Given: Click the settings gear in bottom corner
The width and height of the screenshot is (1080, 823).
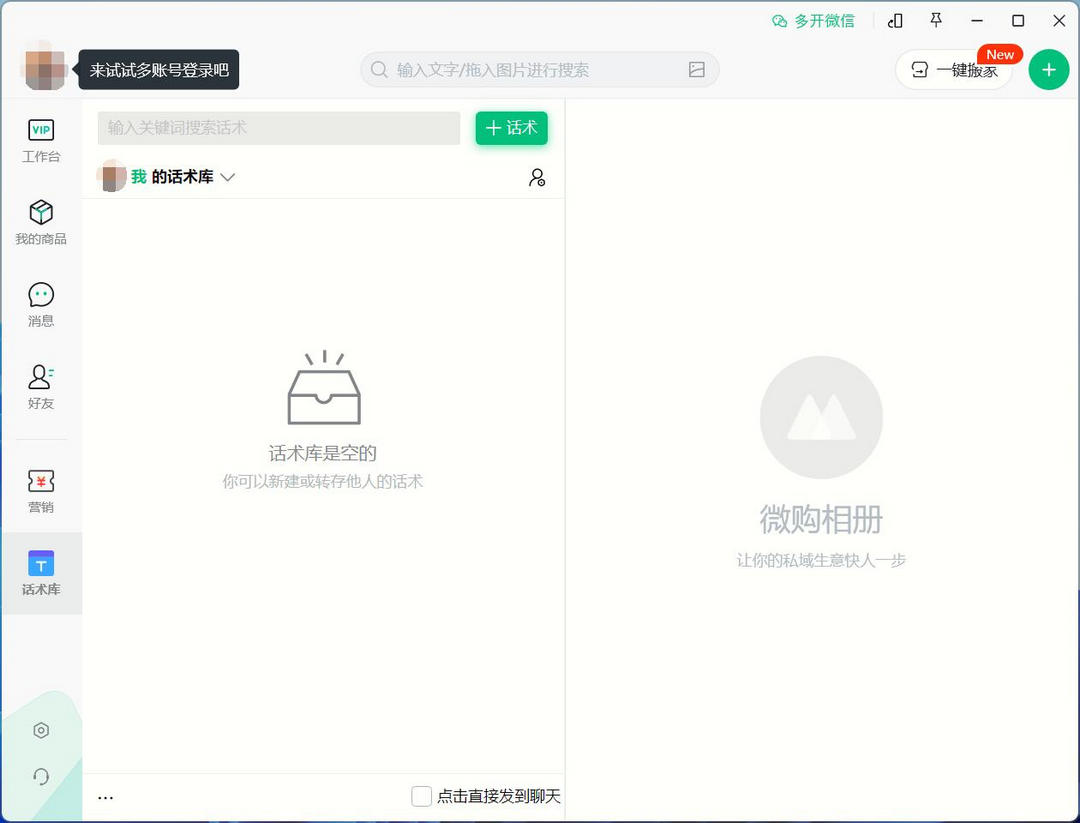Looking at the screenshot, I should 41,730.
